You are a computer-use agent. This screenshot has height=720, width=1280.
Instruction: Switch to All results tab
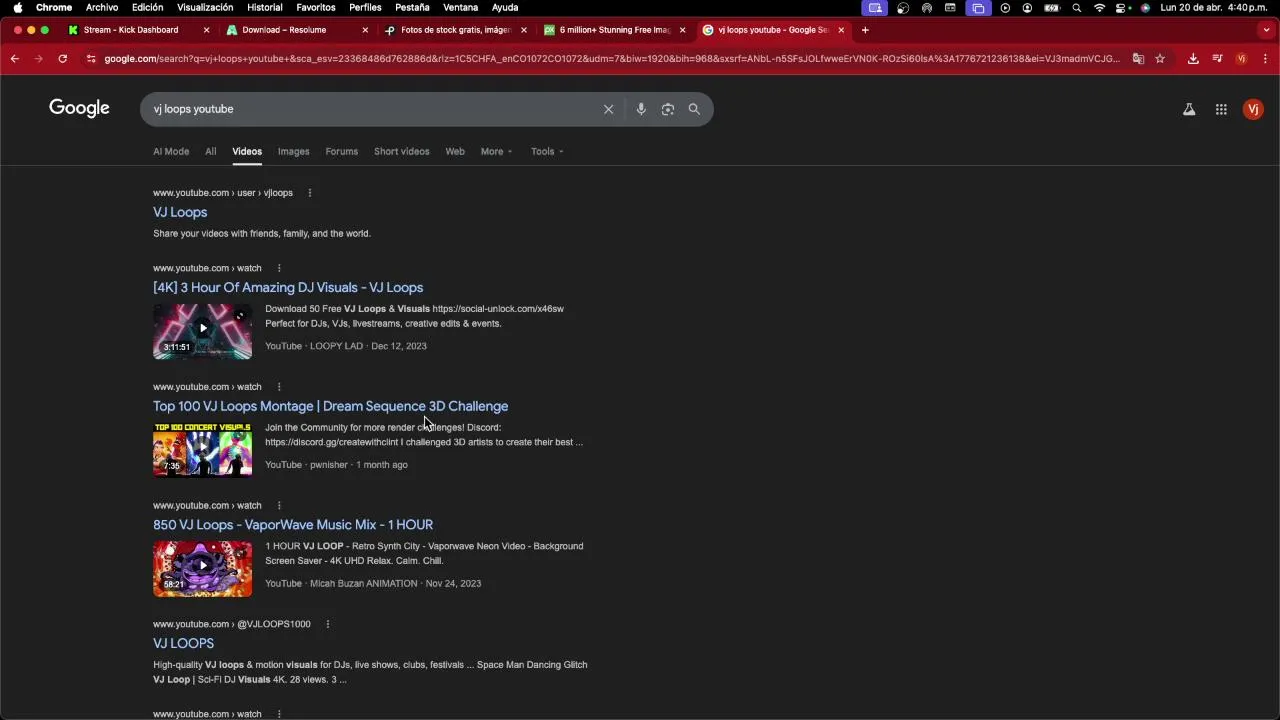pyautogui.click(x=210, y=152)
